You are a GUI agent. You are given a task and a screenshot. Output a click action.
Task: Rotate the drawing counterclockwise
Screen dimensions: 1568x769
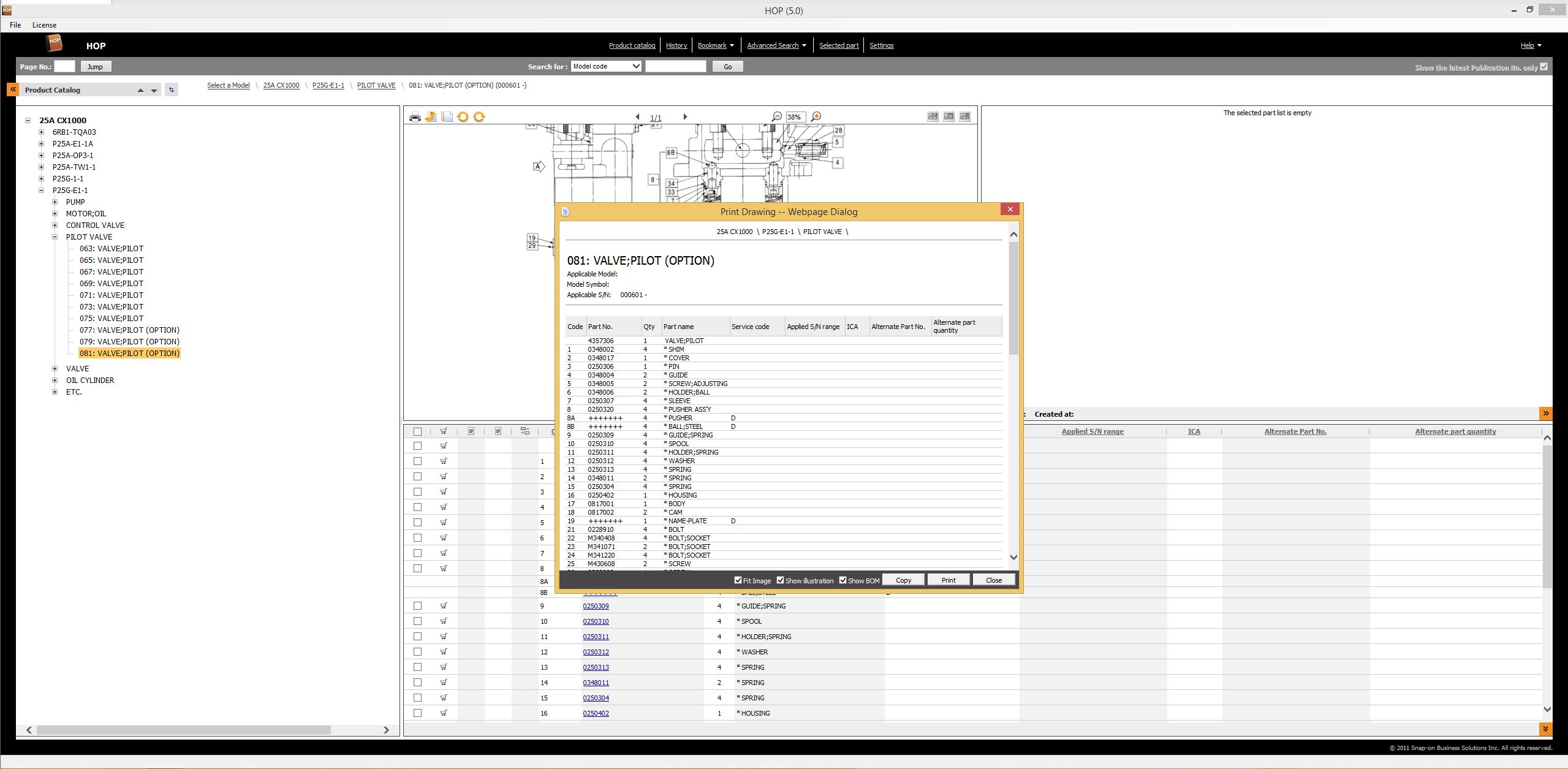(x=463, y=117)
